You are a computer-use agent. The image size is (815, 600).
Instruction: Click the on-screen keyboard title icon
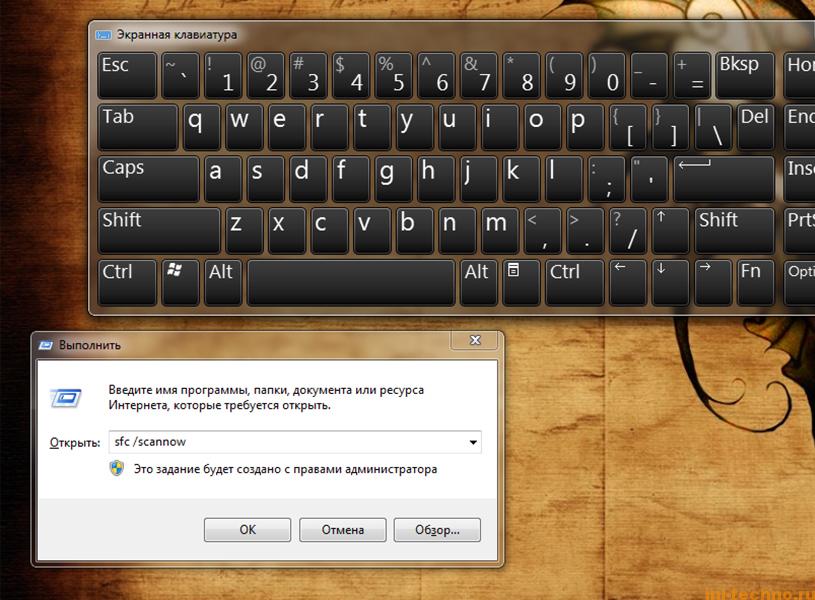click(x=103, y=35)
